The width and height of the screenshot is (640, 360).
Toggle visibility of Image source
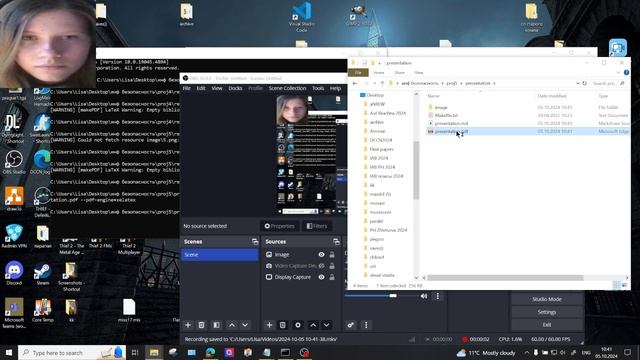[x=322, y=254]
